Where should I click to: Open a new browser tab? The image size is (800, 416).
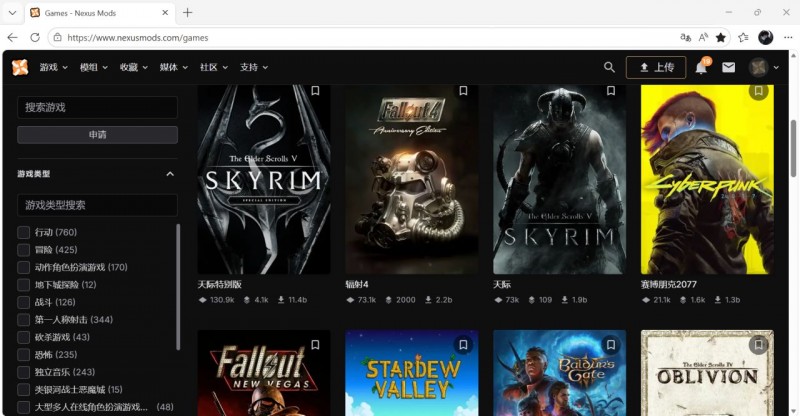coord(188,13)
